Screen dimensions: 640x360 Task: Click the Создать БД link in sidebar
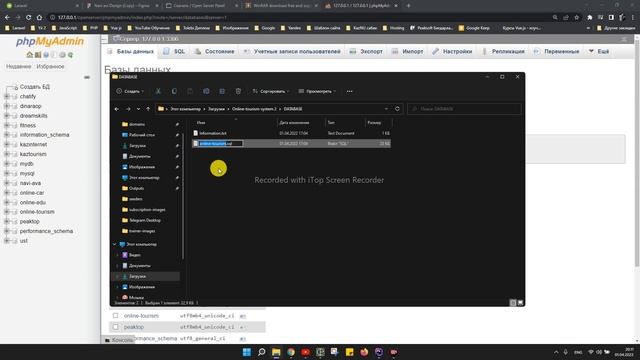(x=35, y=87)
